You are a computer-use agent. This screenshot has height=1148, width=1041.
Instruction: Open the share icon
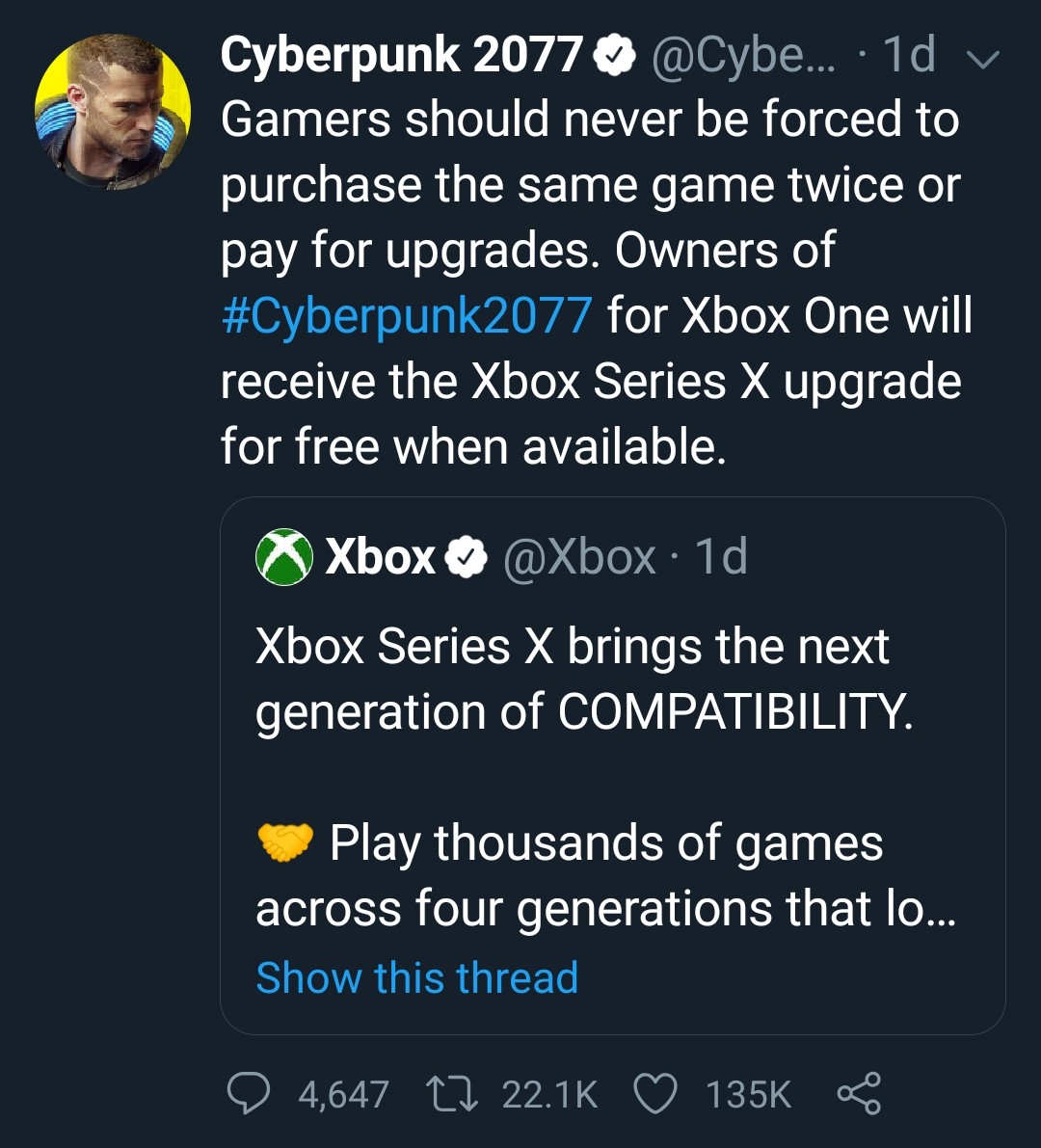[x=859, y=1094]
